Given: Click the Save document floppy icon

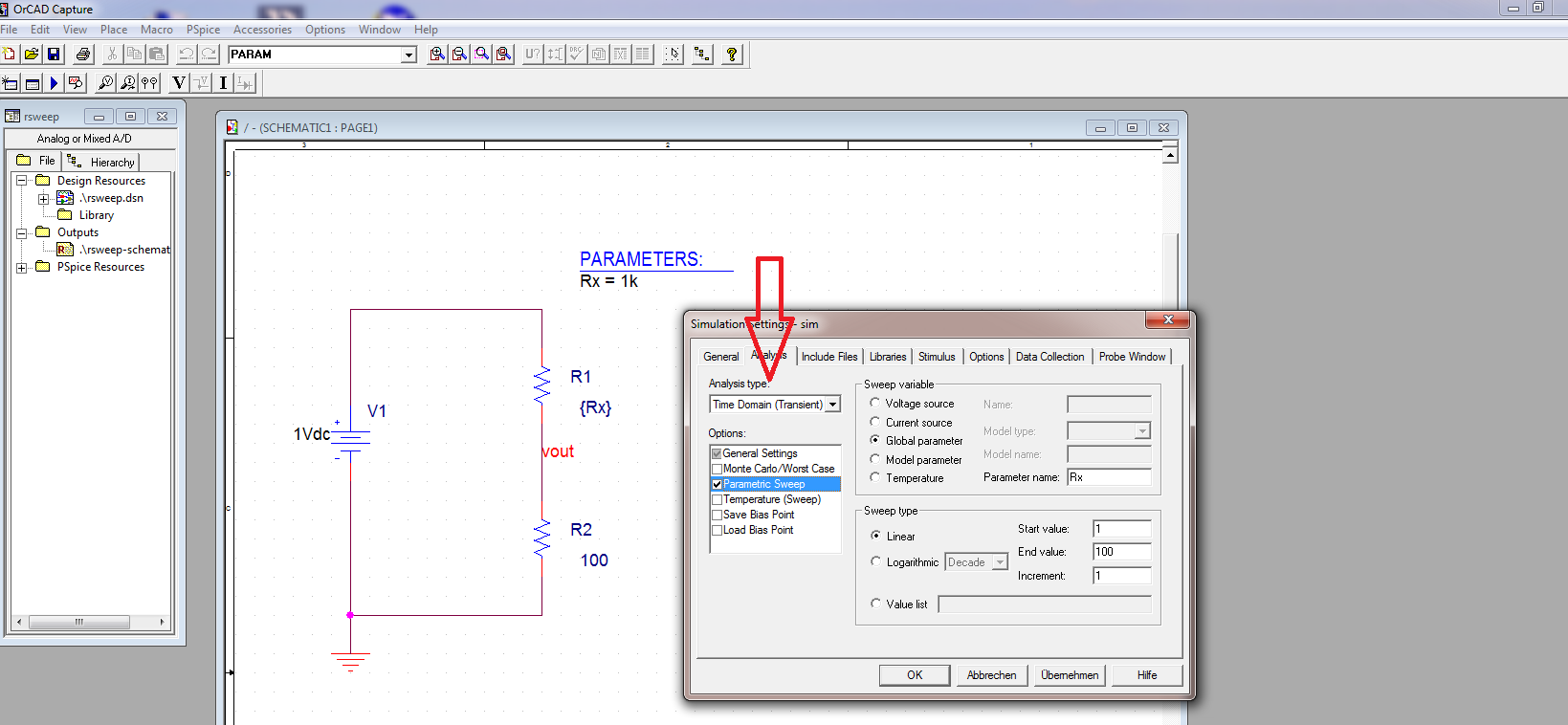Looking at the screenshot, I should (54, 55).
